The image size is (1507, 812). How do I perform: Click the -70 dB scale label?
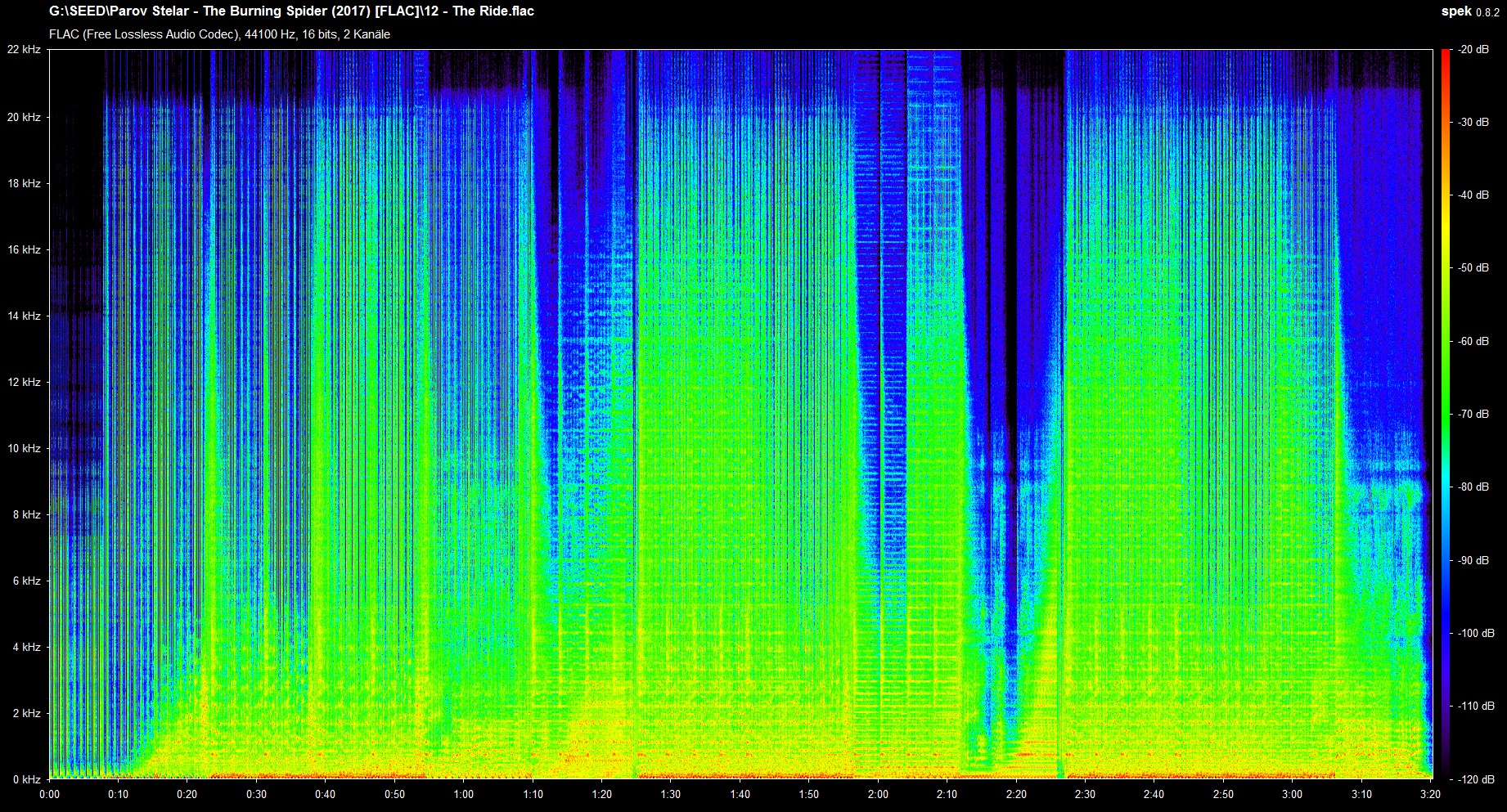[x=1474, y=414]
